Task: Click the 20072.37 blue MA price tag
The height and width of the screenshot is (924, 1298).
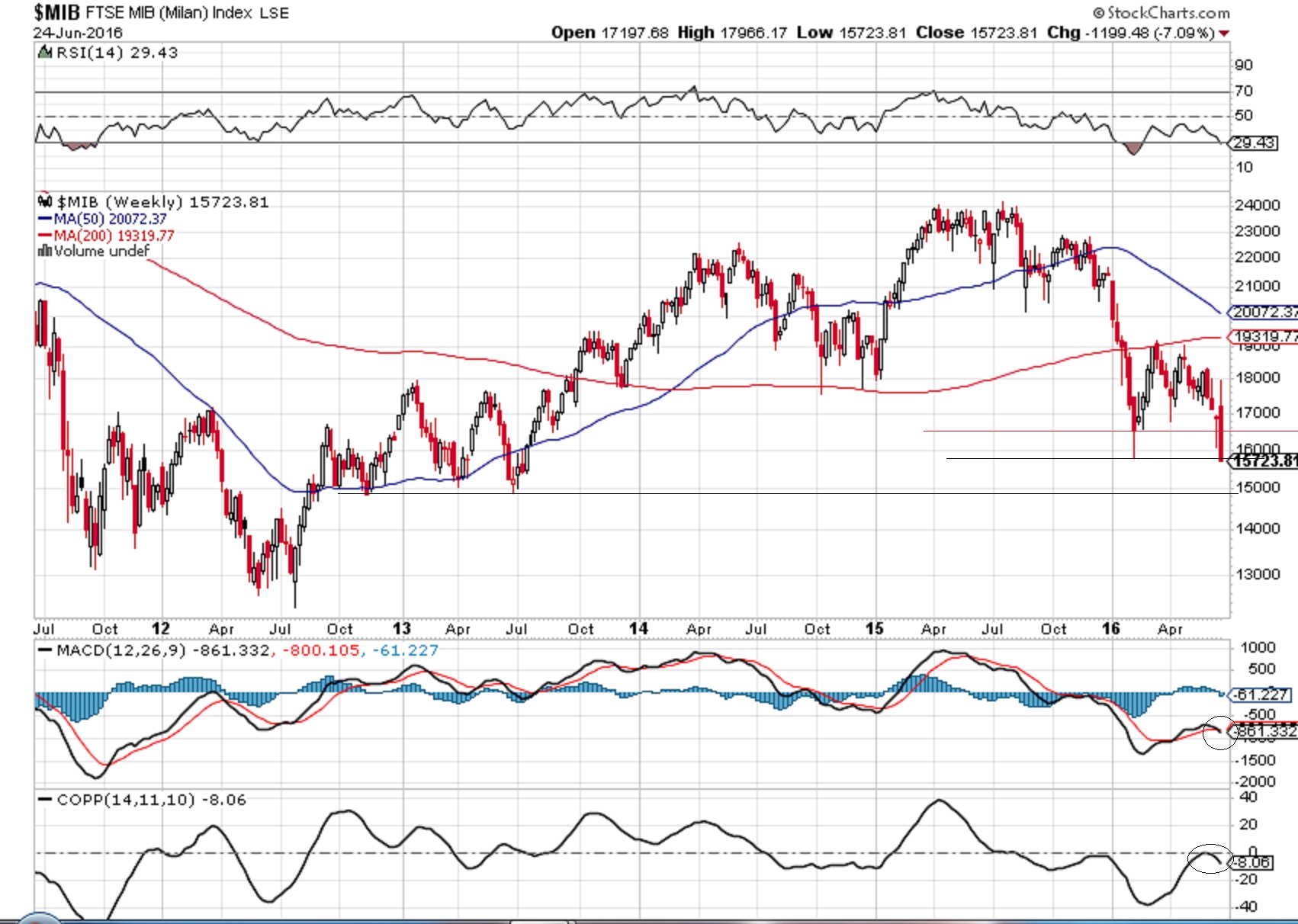Action: 1263,312
